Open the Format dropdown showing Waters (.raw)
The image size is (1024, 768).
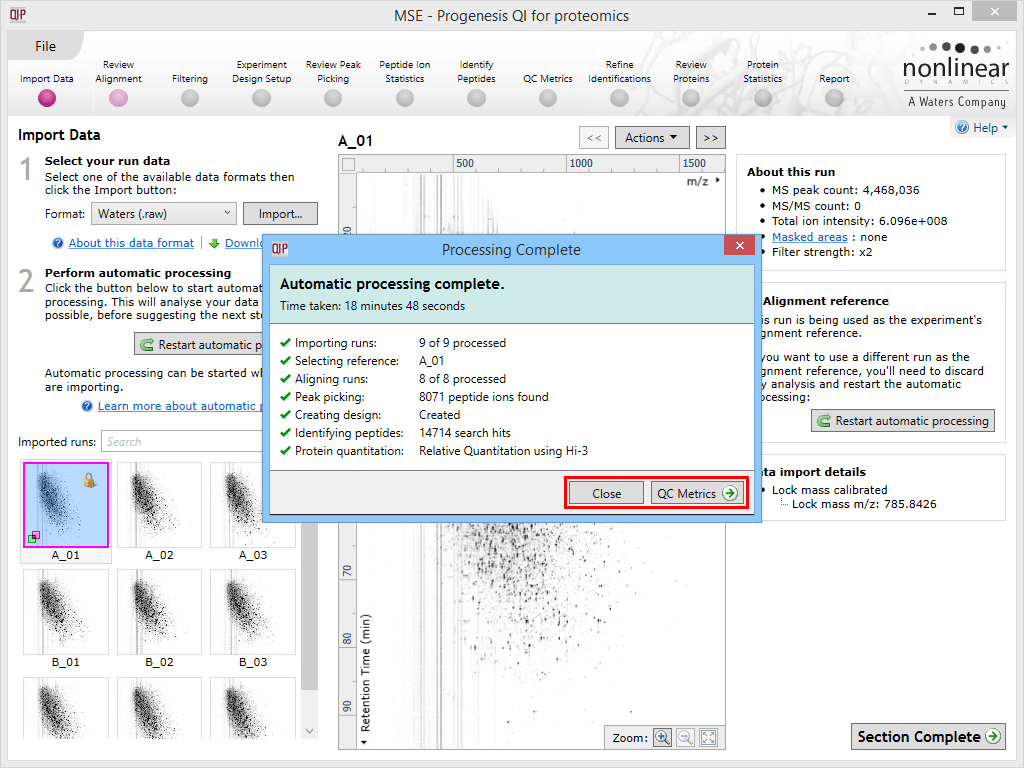click(163, 214)
